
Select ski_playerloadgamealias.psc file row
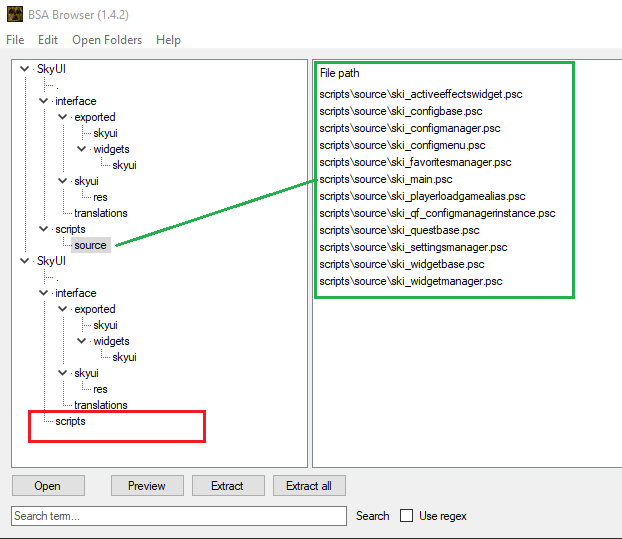tap(422, 196)
